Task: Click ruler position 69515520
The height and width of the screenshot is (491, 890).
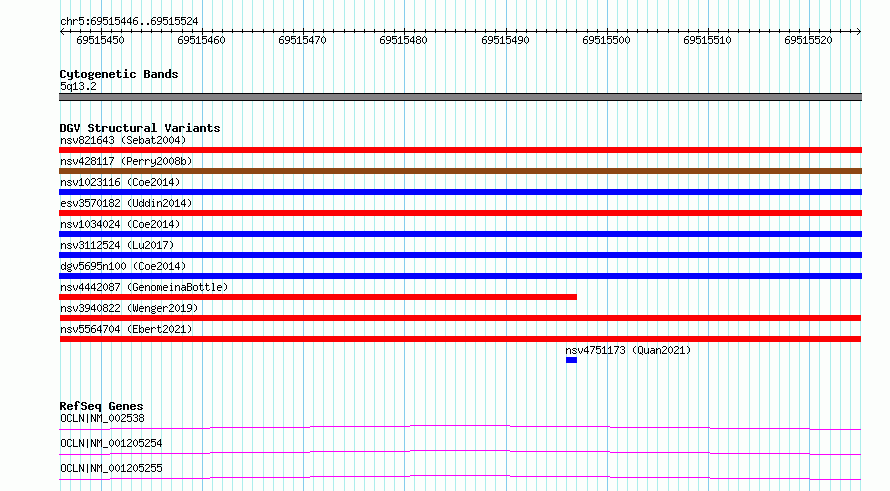Action: point(808,40)
